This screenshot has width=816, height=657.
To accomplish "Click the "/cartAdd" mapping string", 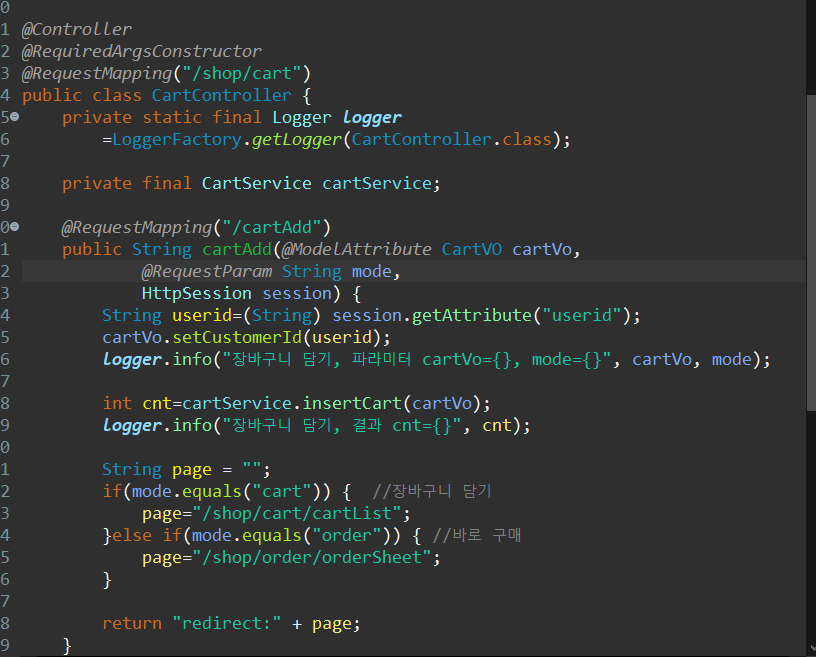I will coord(272,228).
